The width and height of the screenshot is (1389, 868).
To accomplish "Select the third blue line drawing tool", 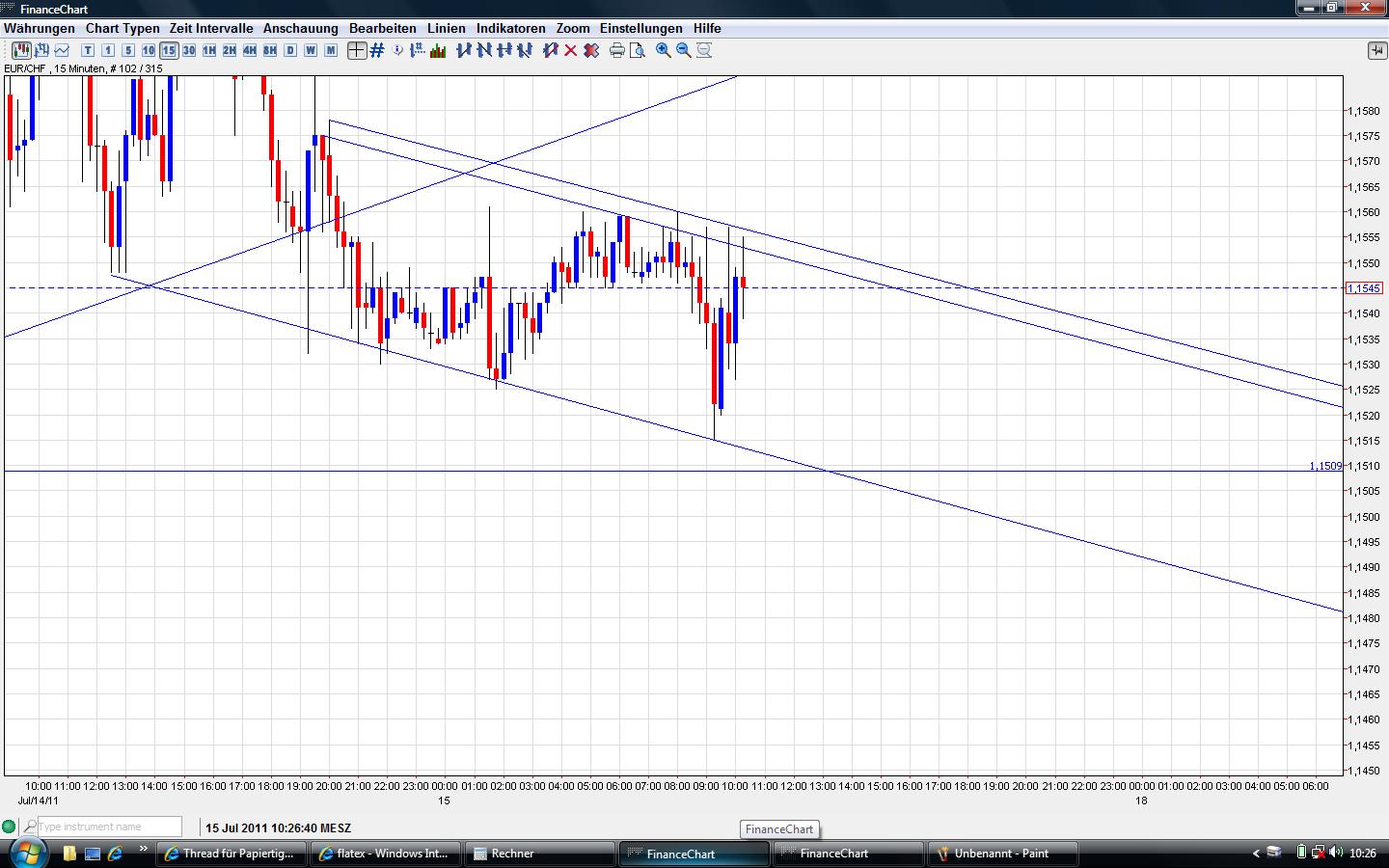I will tap(504, 50).
